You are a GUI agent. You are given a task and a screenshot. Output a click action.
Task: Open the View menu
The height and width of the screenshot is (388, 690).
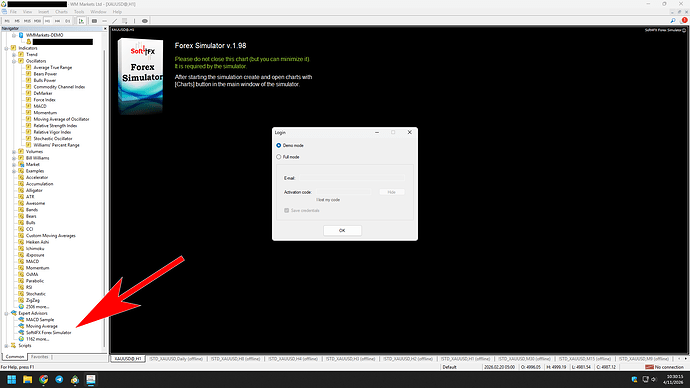(27, 12)
